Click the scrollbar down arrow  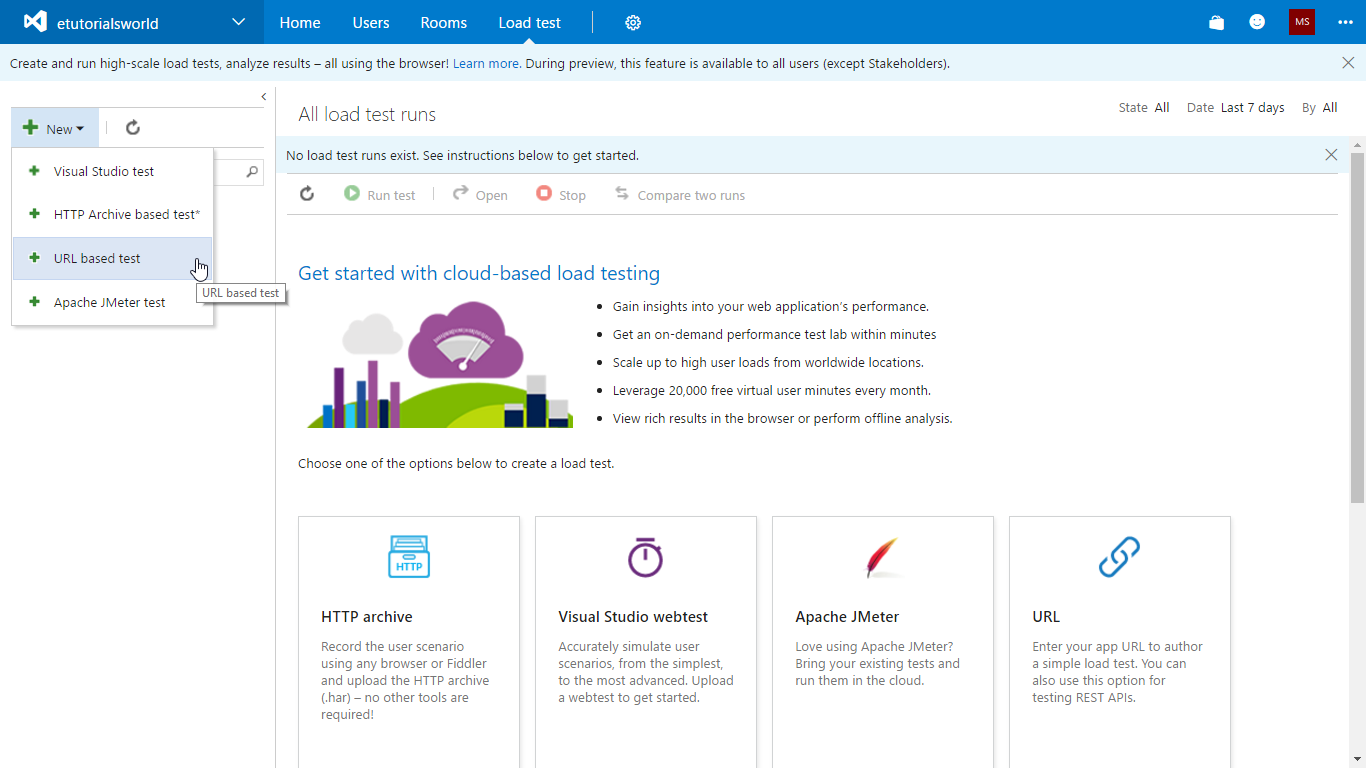(x=1357, y=759)
